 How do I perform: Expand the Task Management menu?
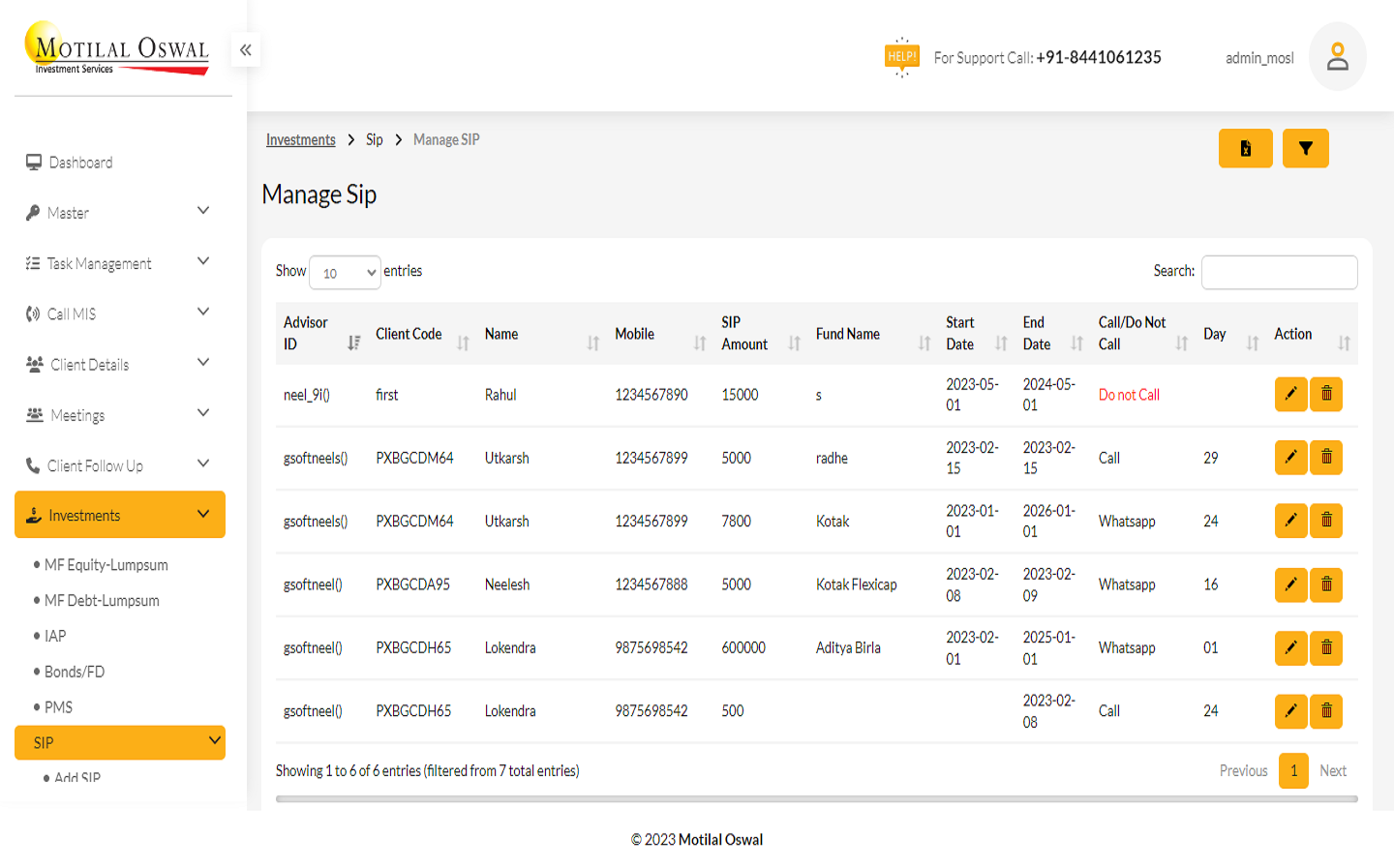pyautogui.click(x=120, y=263)
